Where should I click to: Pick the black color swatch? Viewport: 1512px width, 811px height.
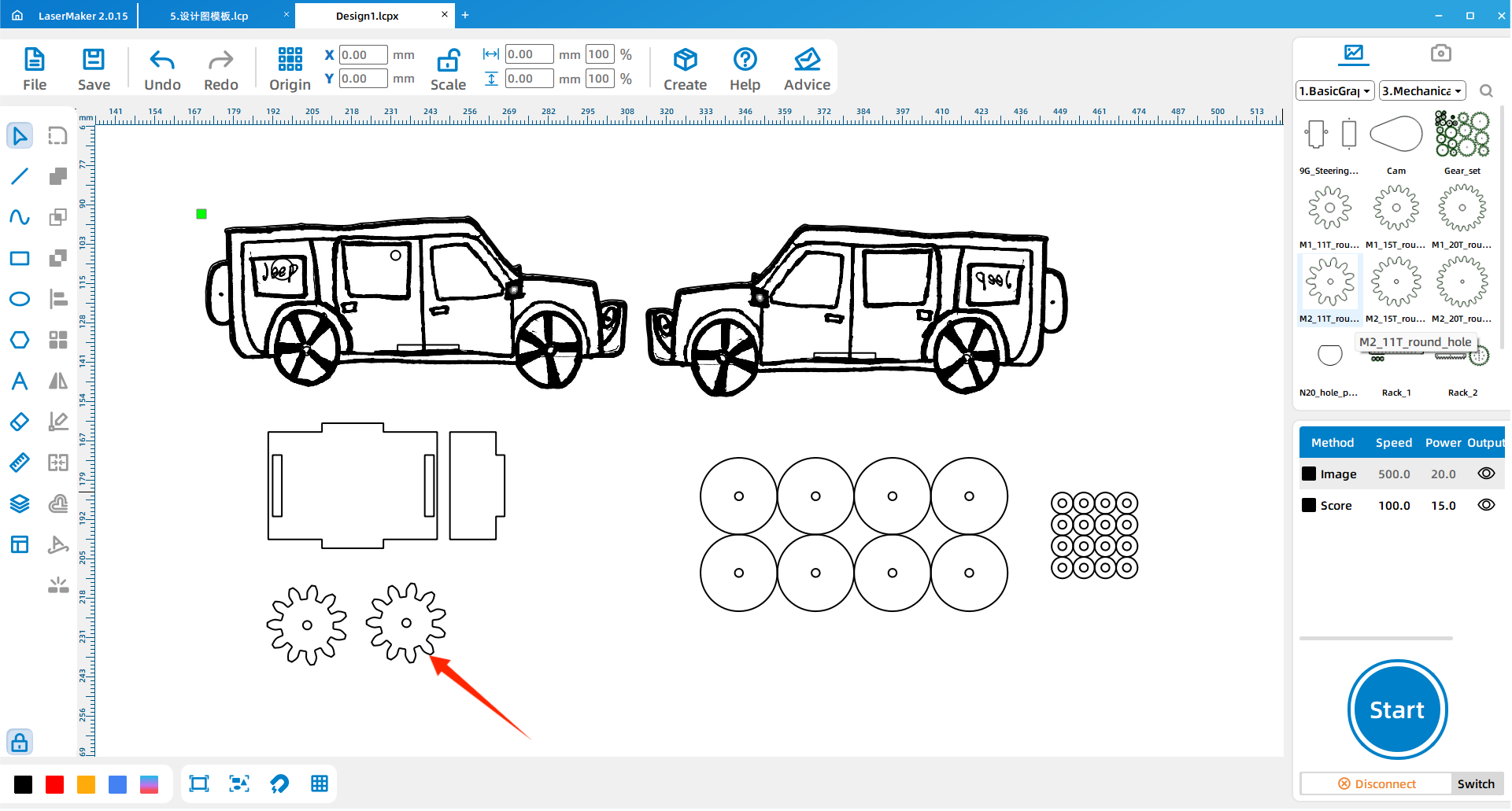(24, 784)
